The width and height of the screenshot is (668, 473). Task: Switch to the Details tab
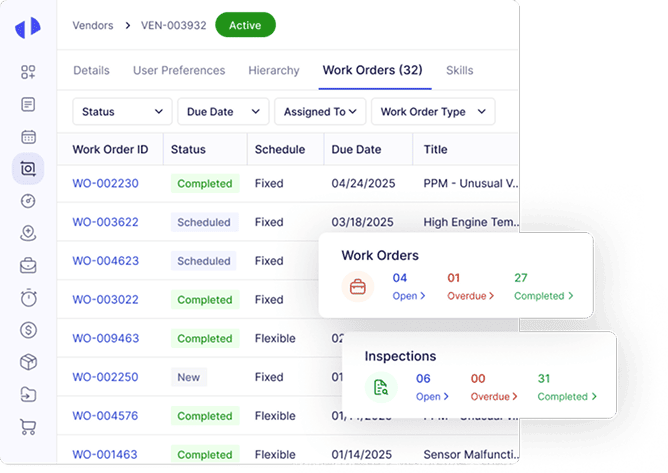91,70
